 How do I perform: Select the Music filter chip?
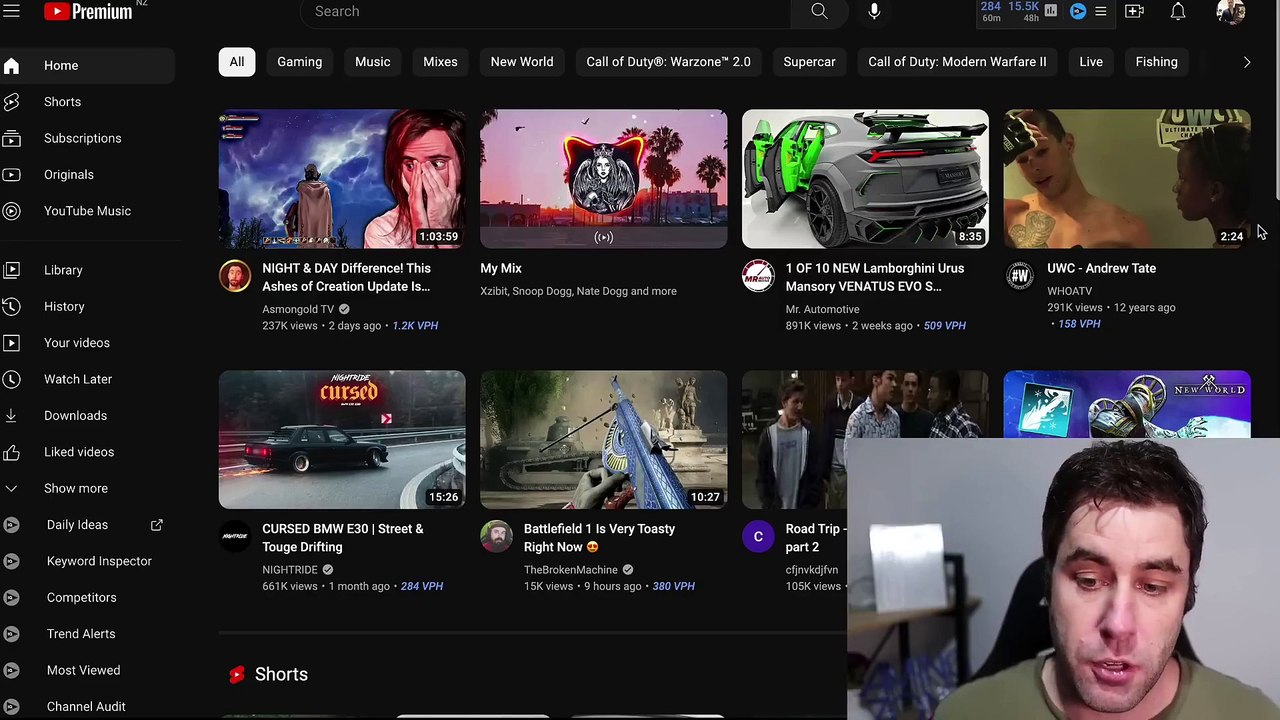(373, 62)
